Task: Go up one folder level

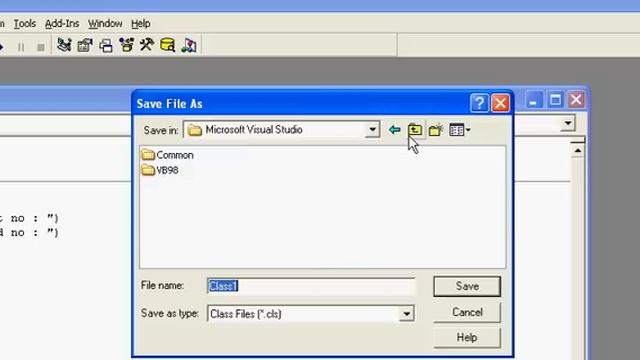Action: tap(415, 130)
